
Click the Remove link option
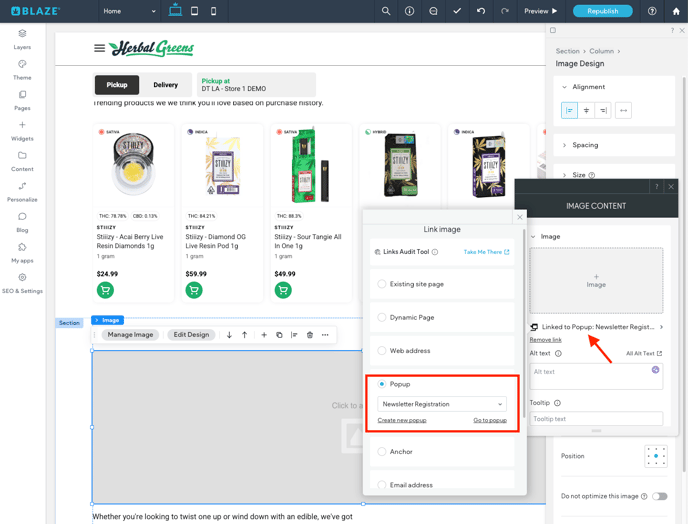545,340
